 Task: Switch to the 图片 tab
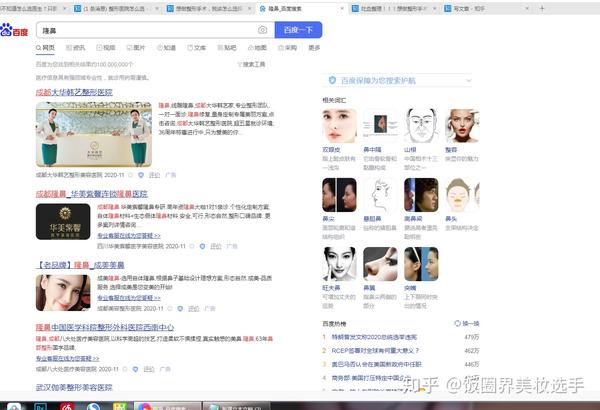pos(136,48)
